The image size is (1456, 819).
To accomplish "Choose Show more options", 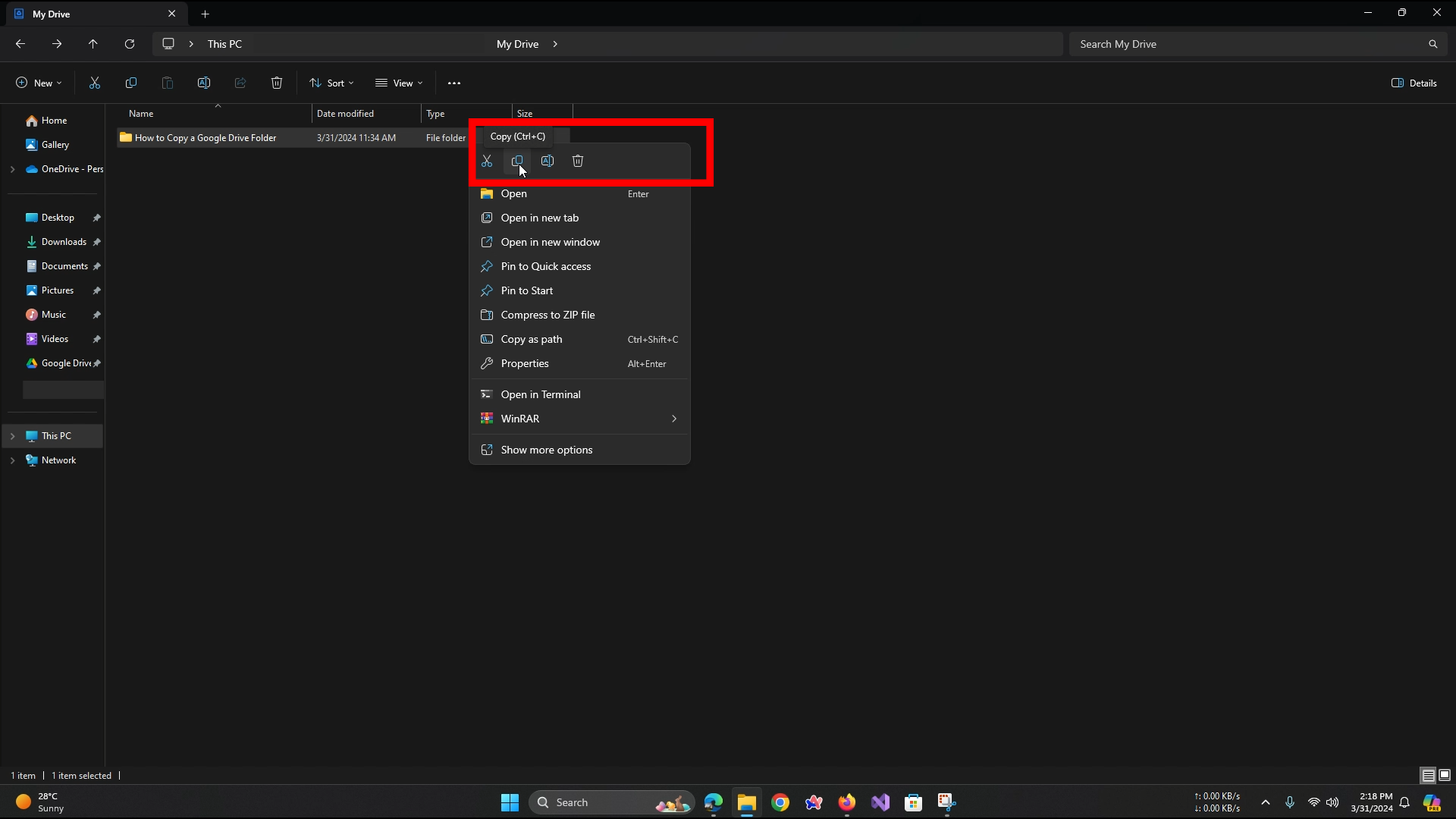I will point(546,450).
